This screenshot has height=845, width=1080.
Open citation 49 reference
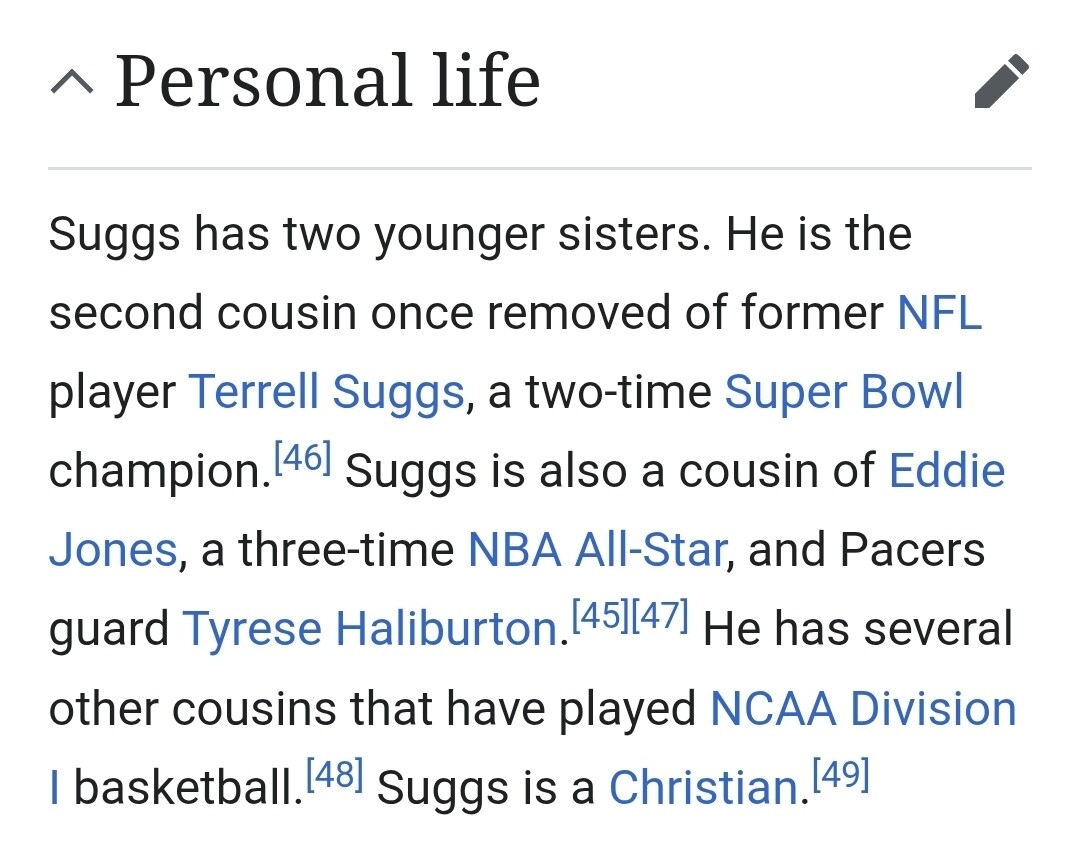(x=841, y=773)
